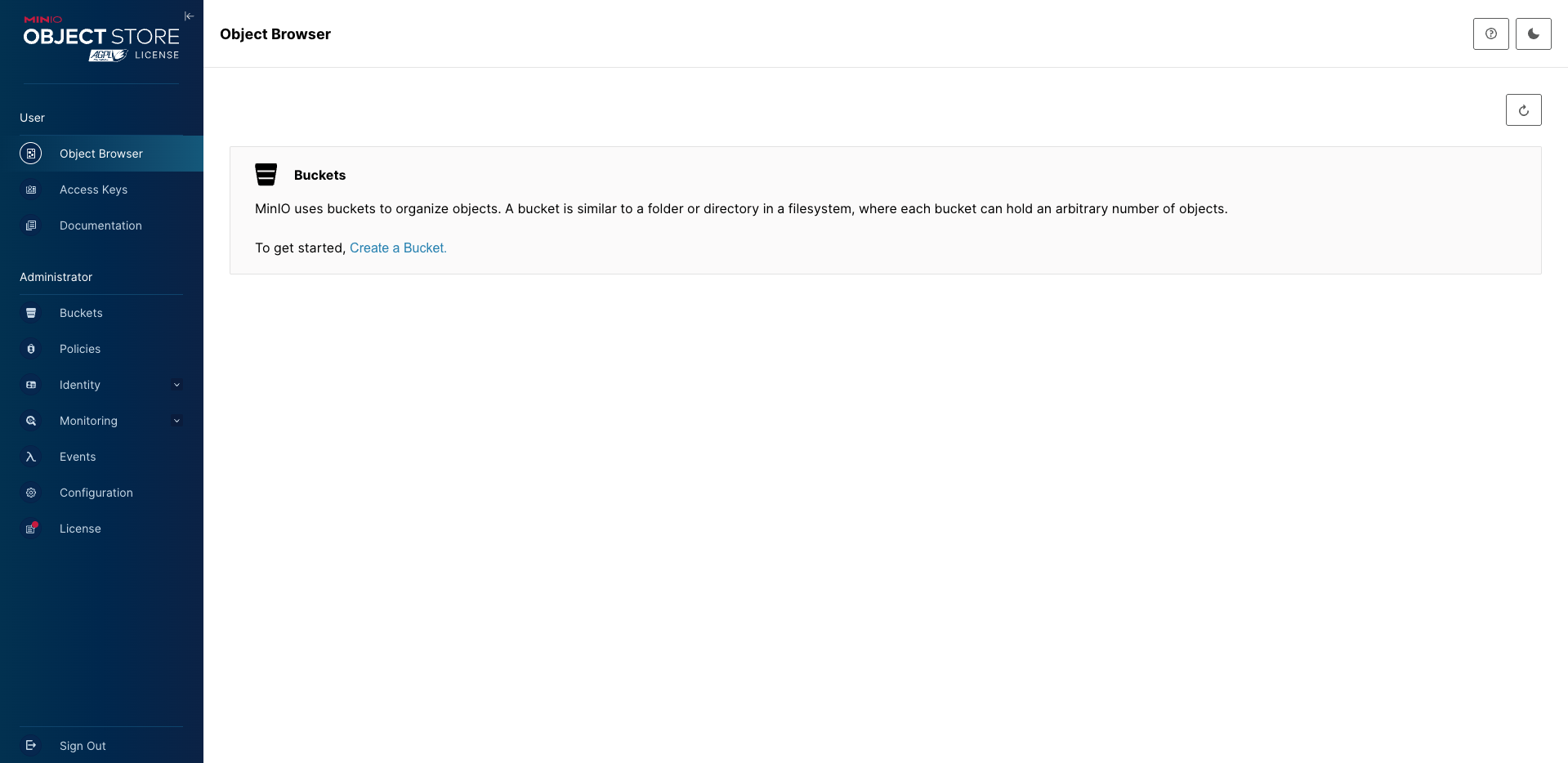Click the Object Browser sidebar icon

31,154
